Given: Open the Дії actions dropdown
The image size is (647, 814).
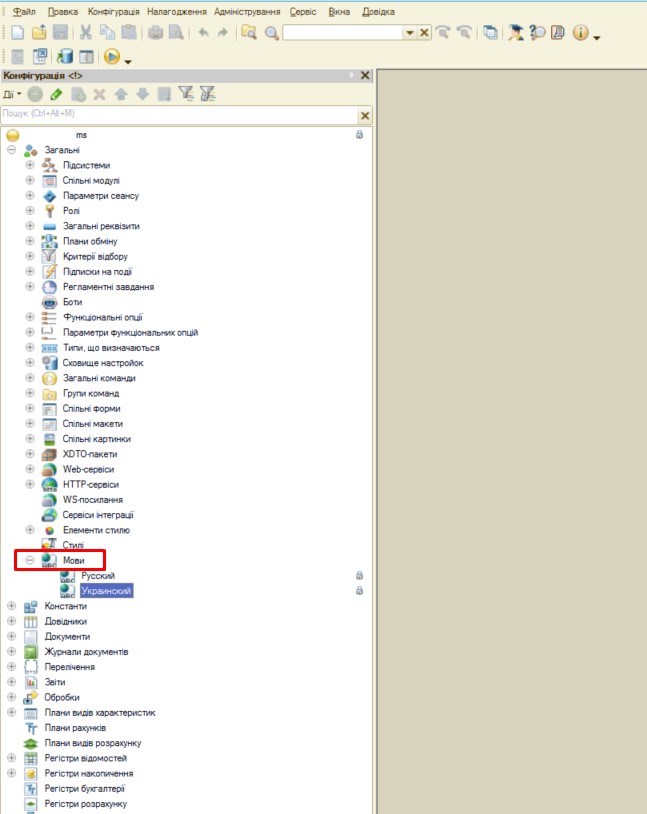Looking at the screenshot, I should click(12, 94).
